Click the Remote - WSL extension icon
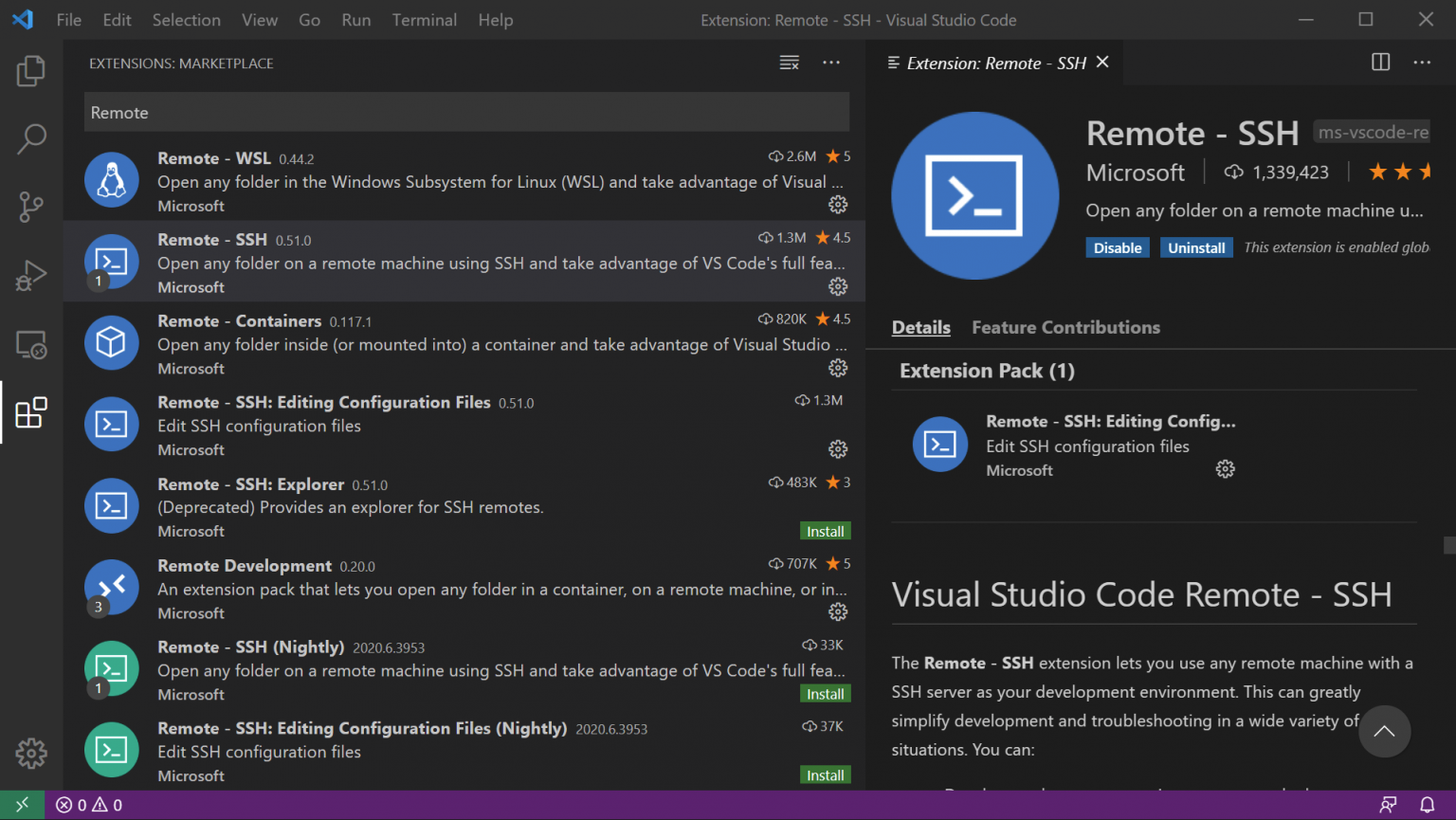Image resolution: width=1456 pixels, height=820 pixels. [112, 180]
